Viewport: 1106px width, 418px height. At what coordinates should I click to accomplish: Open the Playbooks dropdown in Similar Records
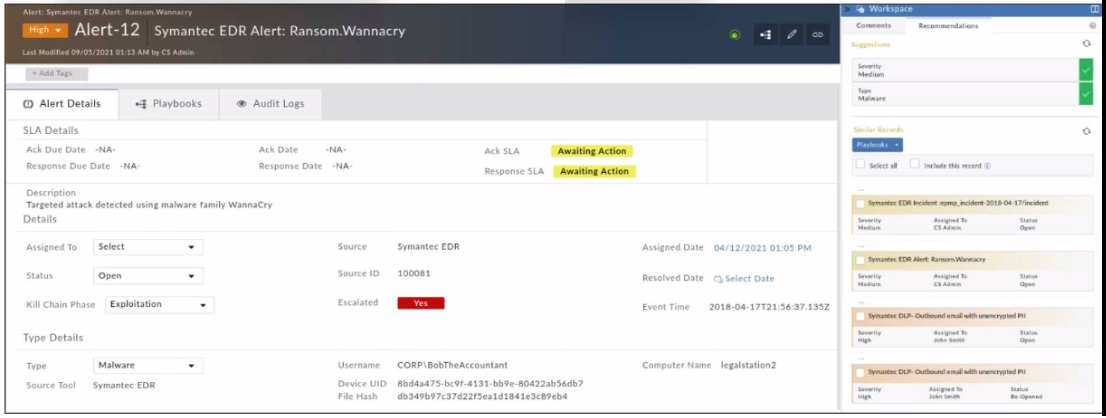[x=877, y=145]
